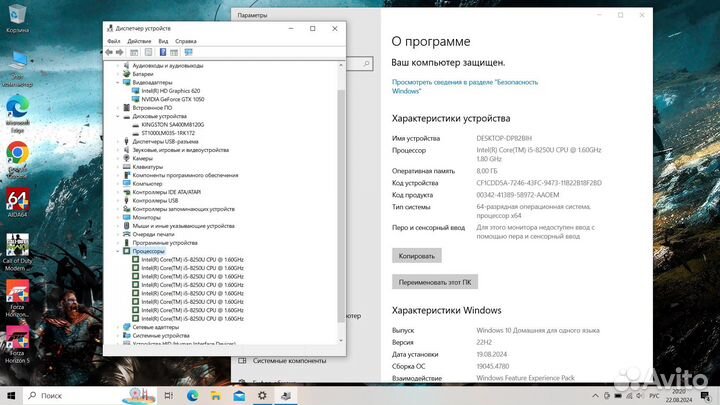The height and width of the screenshot is (405, 720).
Task: Show hidden tray icons chevron
Action: click(x=595, y=396)
